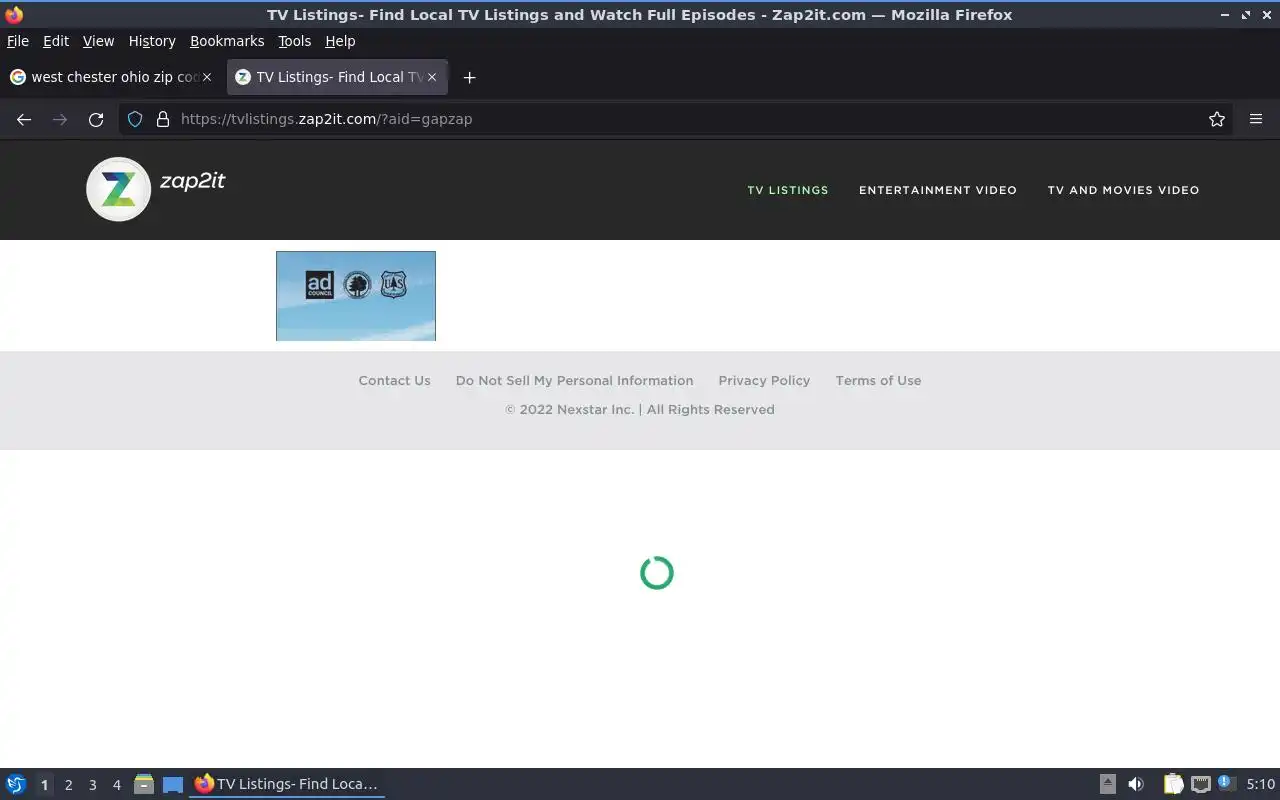Click the Firefox logo in title bar
This screenshot has height=800, width=1280.
coord(14,15)
